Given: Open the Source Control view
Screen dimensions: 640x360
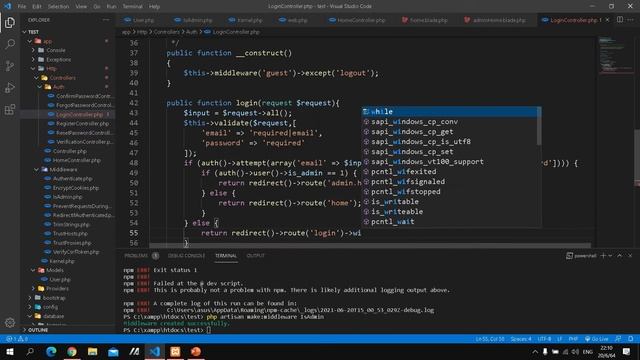Looking at the screenshot, I should (x=10, y=66).
